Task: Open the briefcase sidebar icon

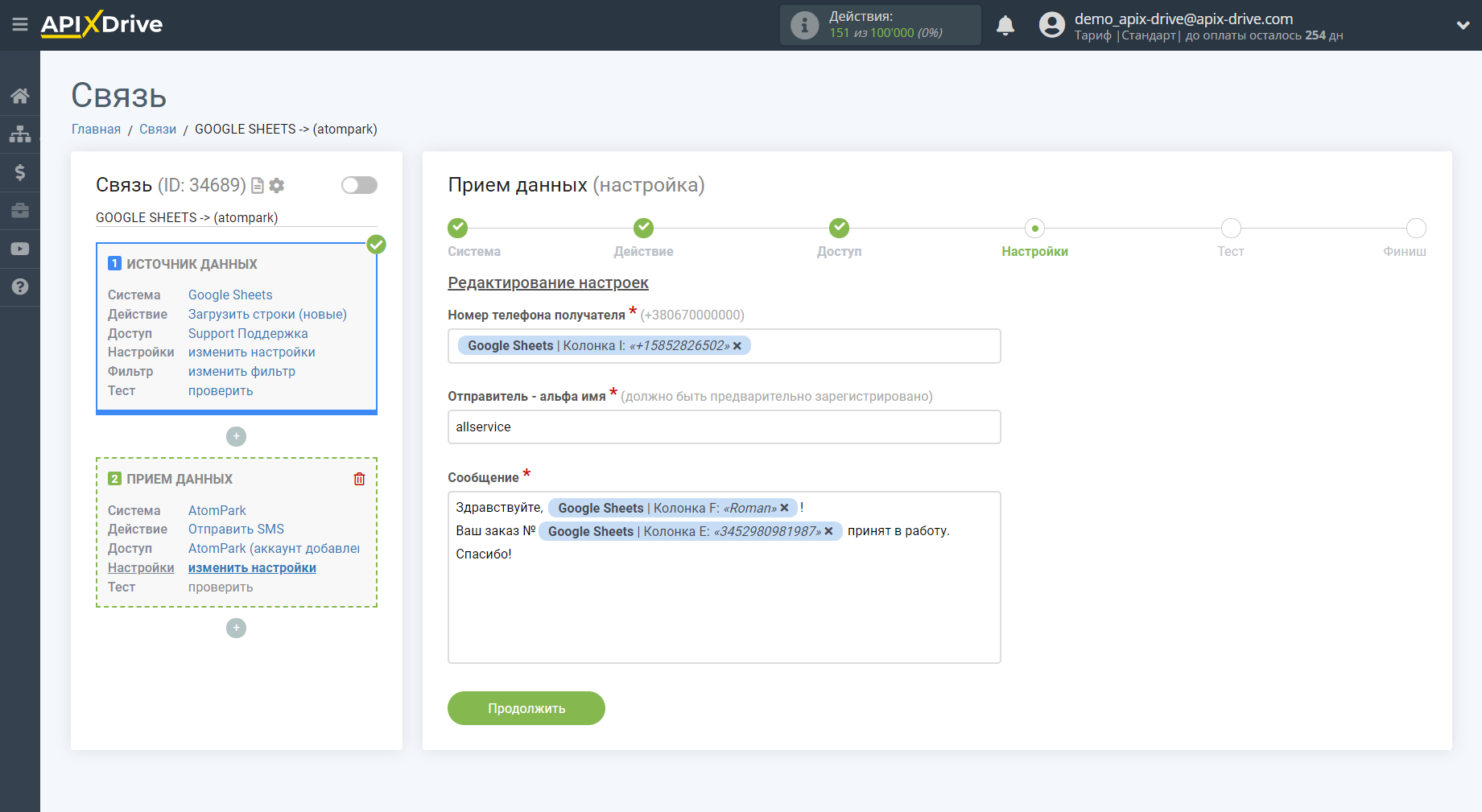Action: tap(20, 211)
